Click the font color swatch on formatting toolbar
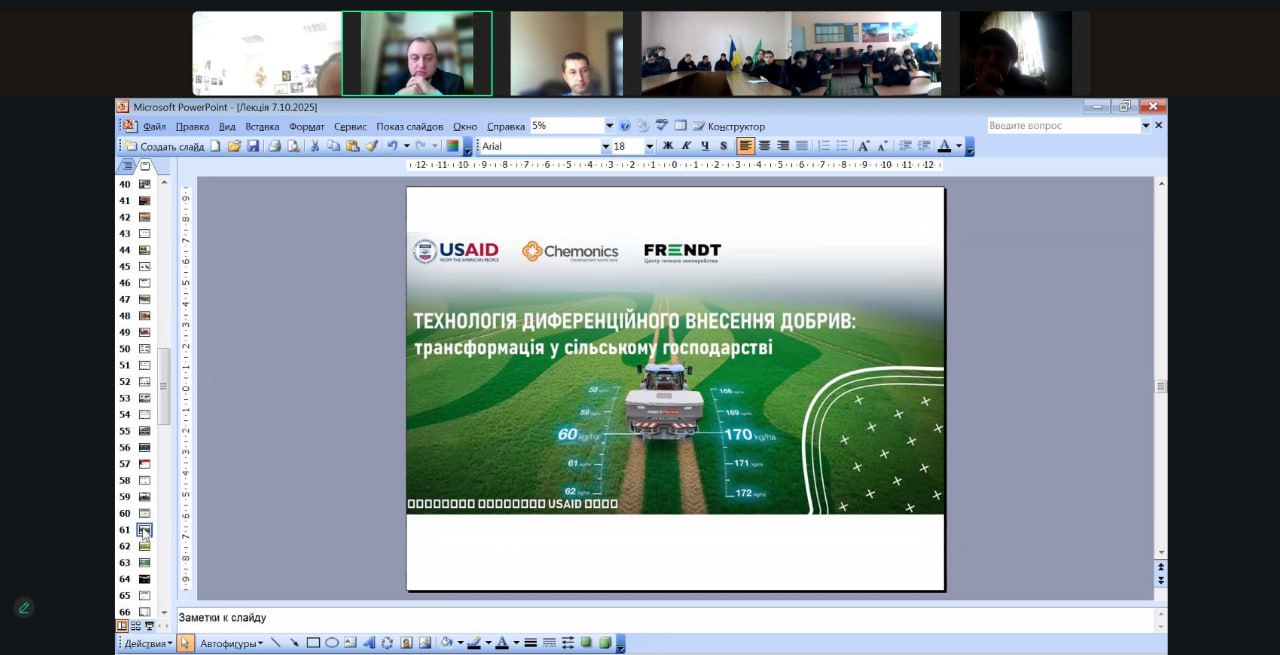This screenshot has width=1280, height=655. (944, 146)
